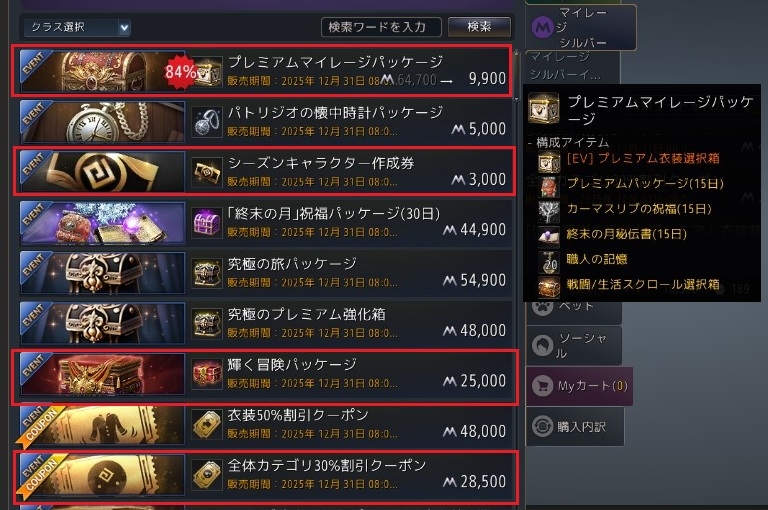Click the 検索 button
The image size is (768, 510).
pyautogui.click(x=479, y=26)
